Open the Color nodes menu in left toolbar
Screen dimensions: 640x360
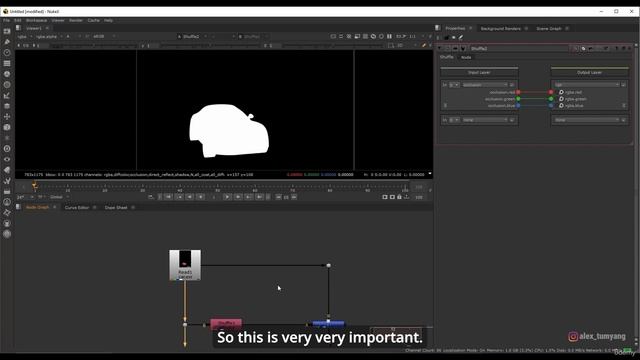[x=7, y=74]
